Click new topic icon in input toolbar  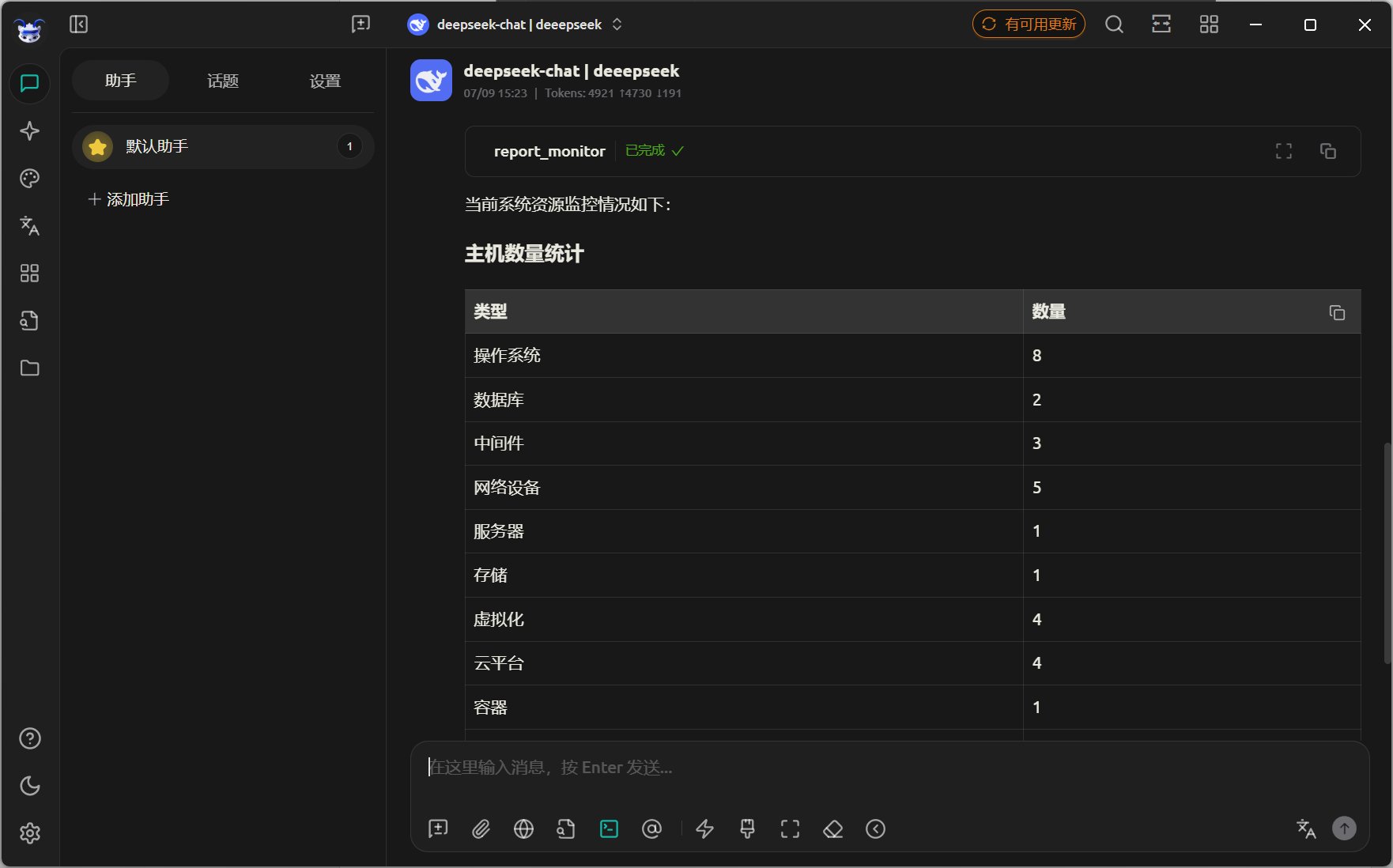pos(438,828)
